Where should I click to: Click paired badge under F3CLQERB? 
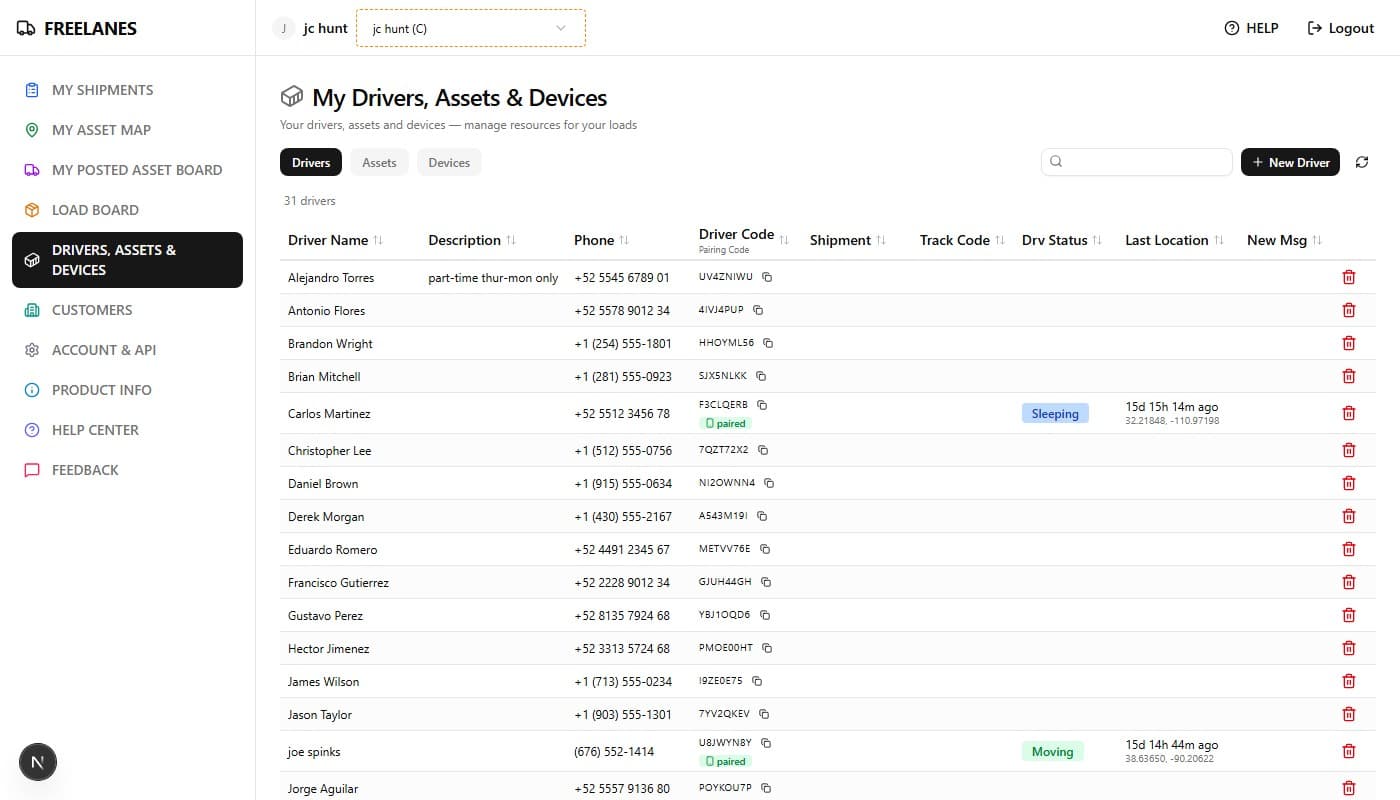click(x=725, y=423)
